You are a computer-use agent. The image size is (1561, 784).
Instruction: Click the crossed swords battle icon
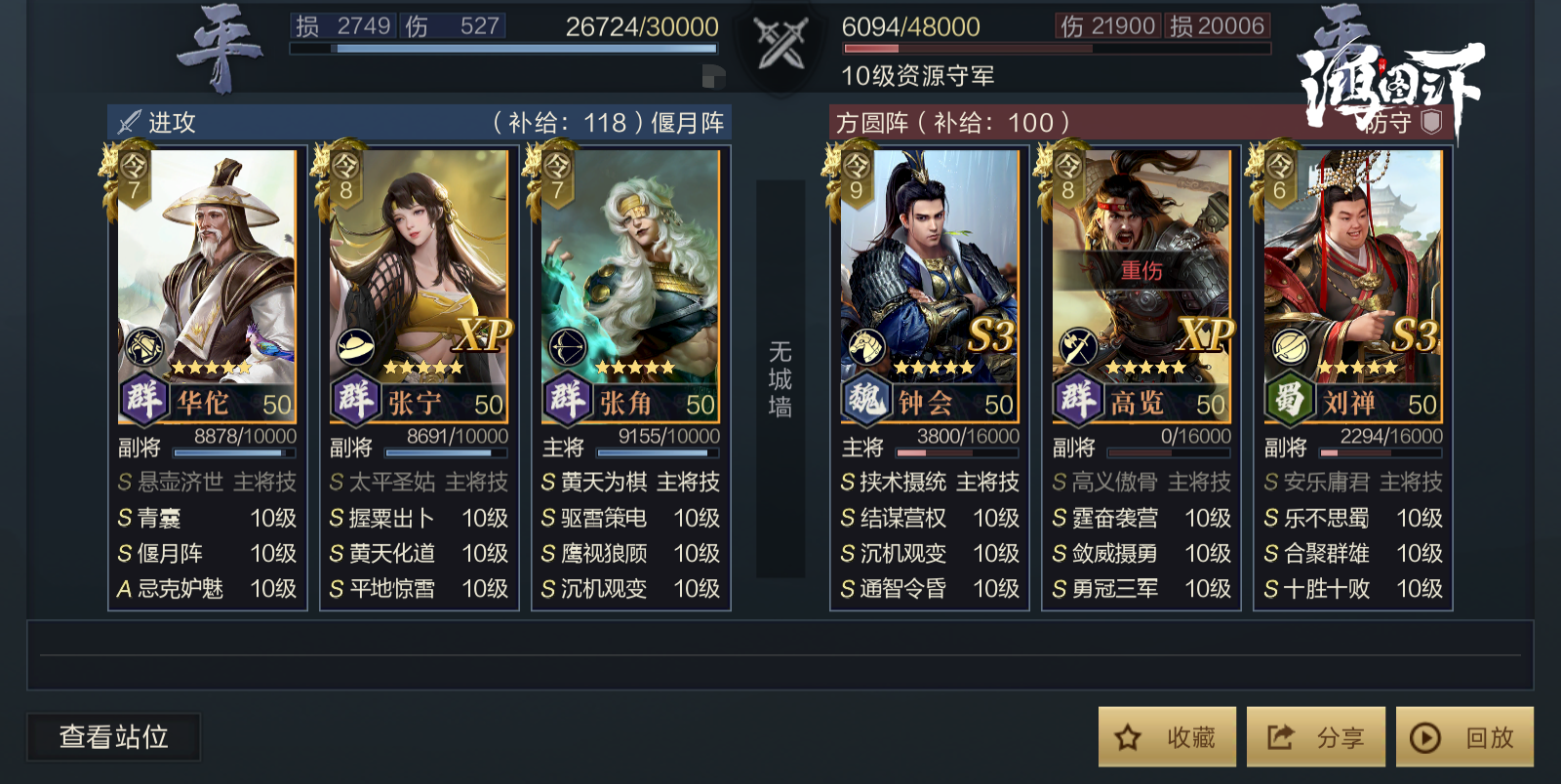point(781,43)
